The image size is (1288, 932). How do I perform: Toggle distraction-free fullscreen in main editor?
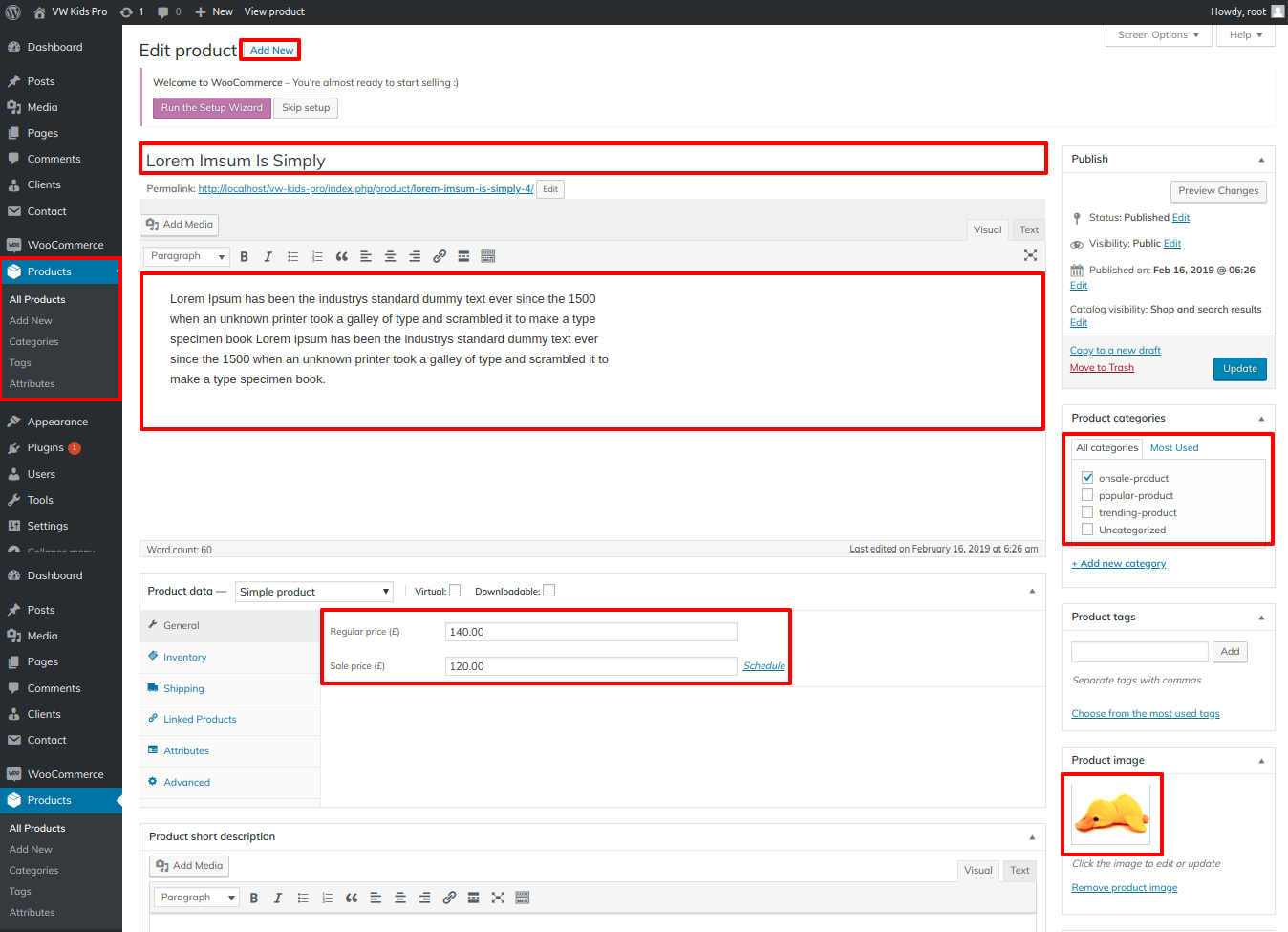pos(1030,255)
